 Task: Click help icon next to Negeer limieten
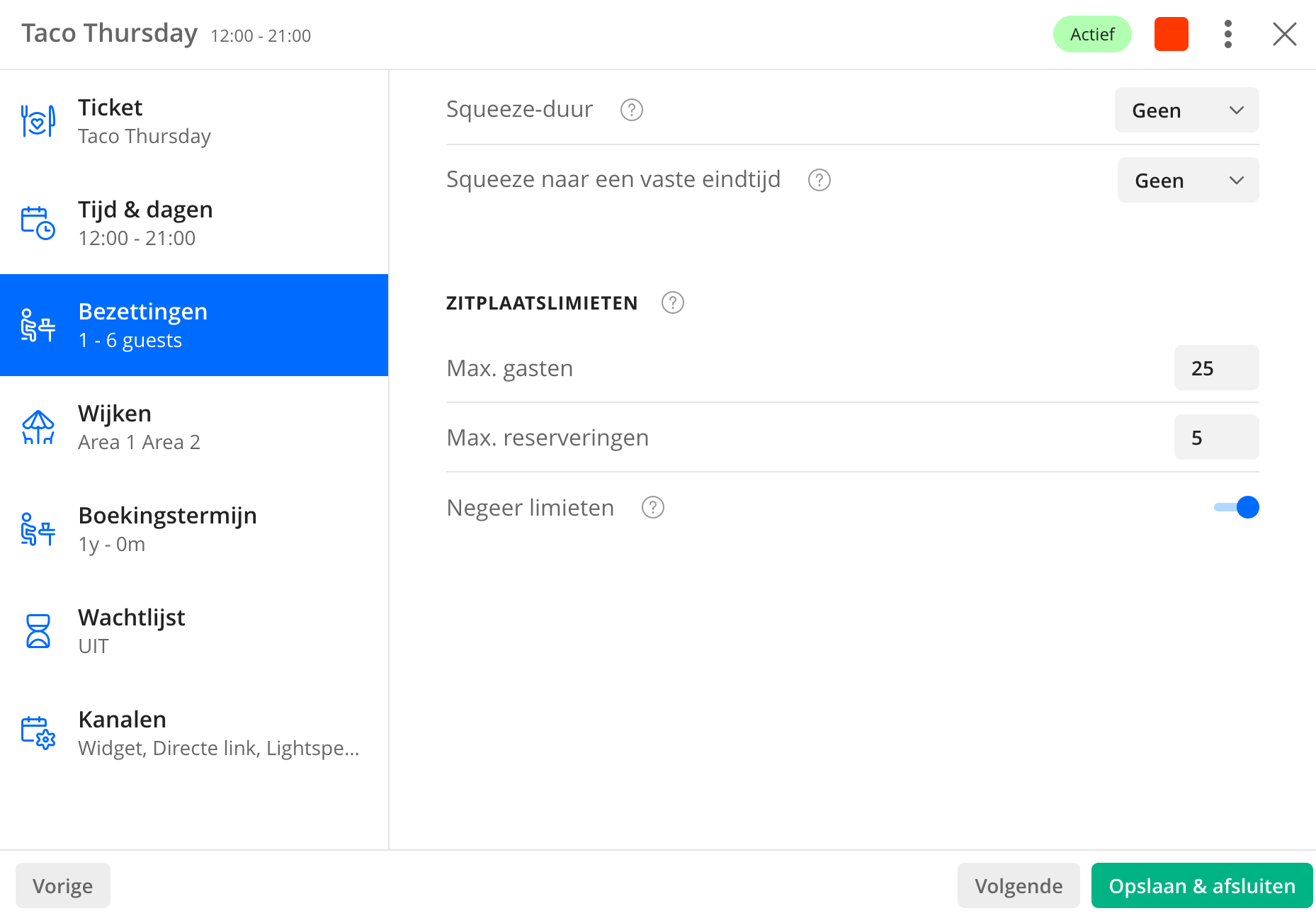[x=652, y=508]
